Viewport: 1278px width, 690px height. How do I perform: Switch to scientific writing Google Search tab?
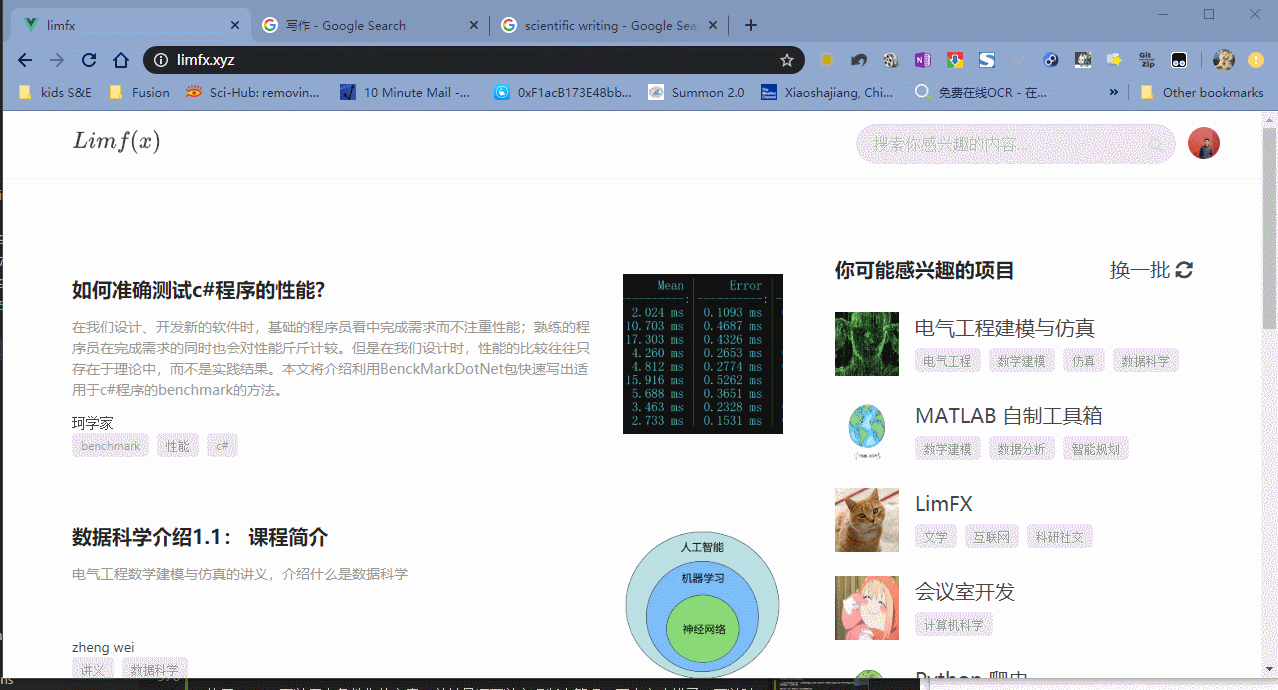pyautogui.click(x=609, y=25)
